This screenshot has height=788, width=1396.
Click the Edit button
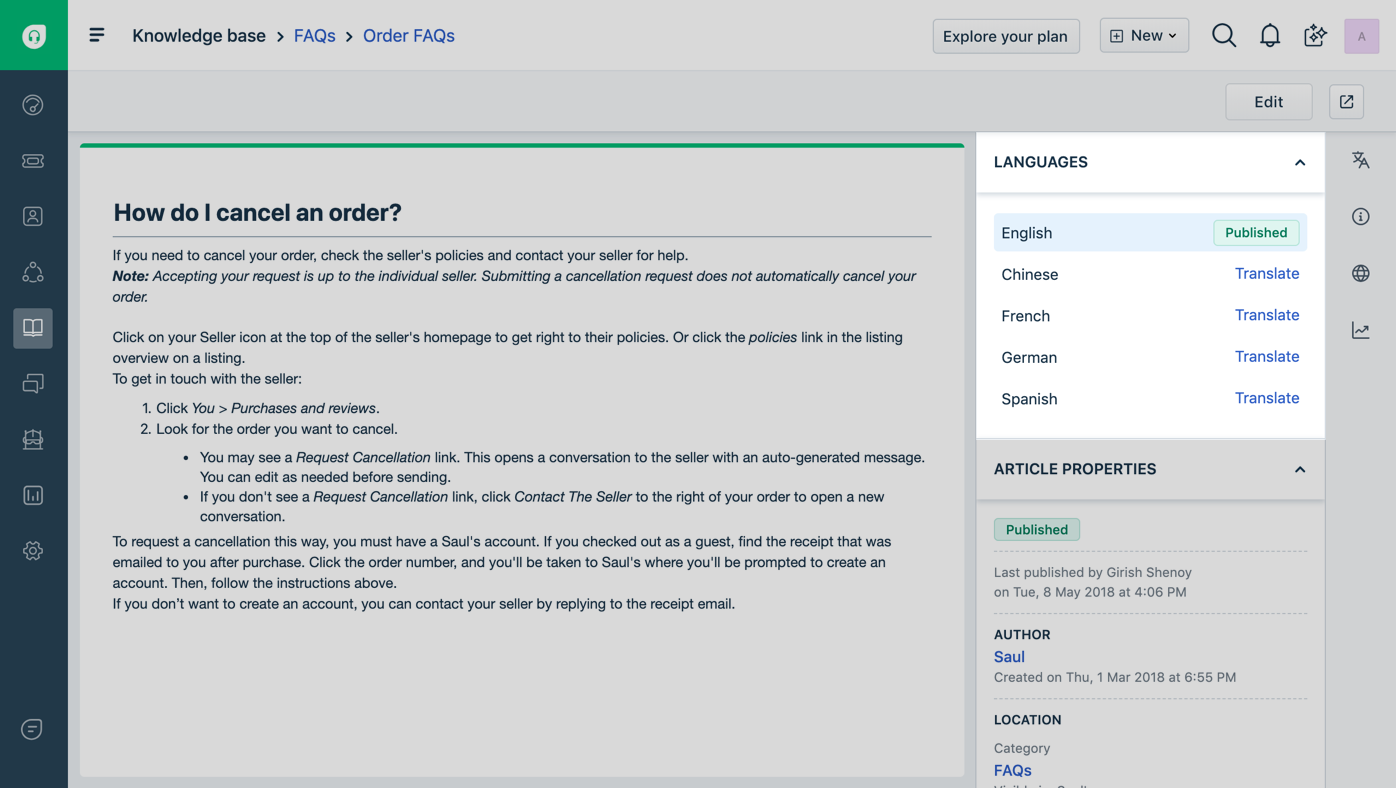click(1268, 101)
